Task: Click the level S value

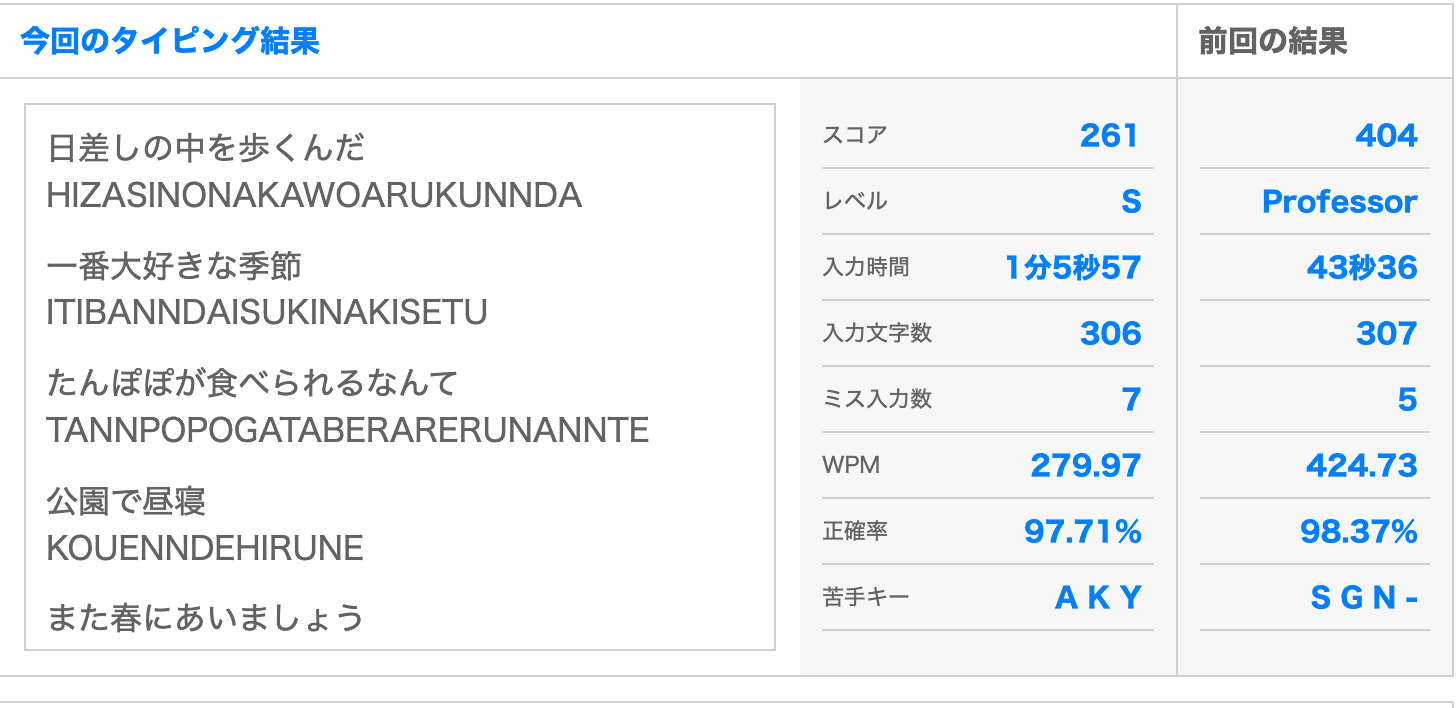Action: [1131, 202]
